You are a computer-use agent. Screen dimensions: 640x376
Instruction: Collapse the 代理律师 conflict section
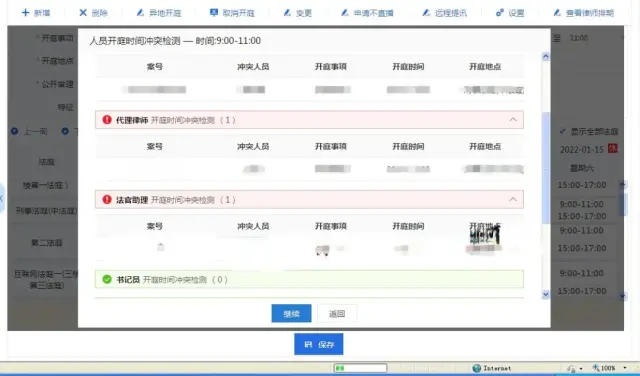(x=513, y=120)
